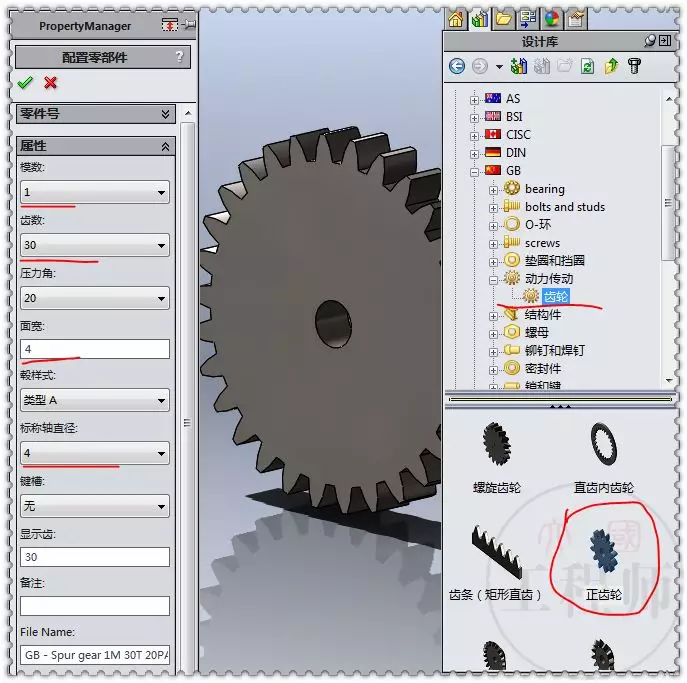Click the design library panel collapse icon
The height and width of the screenshot is (683, 687).
coord(665,41)
